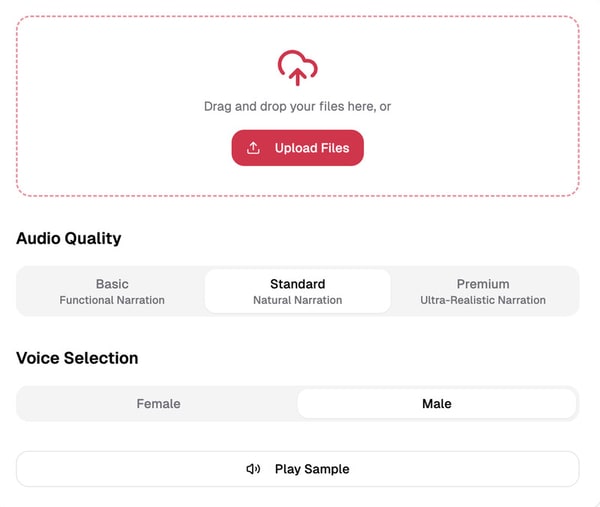This screenshot has width=600, height=507.
Task: Switch to Premium audio quality
Action: [x=483, y=291]
